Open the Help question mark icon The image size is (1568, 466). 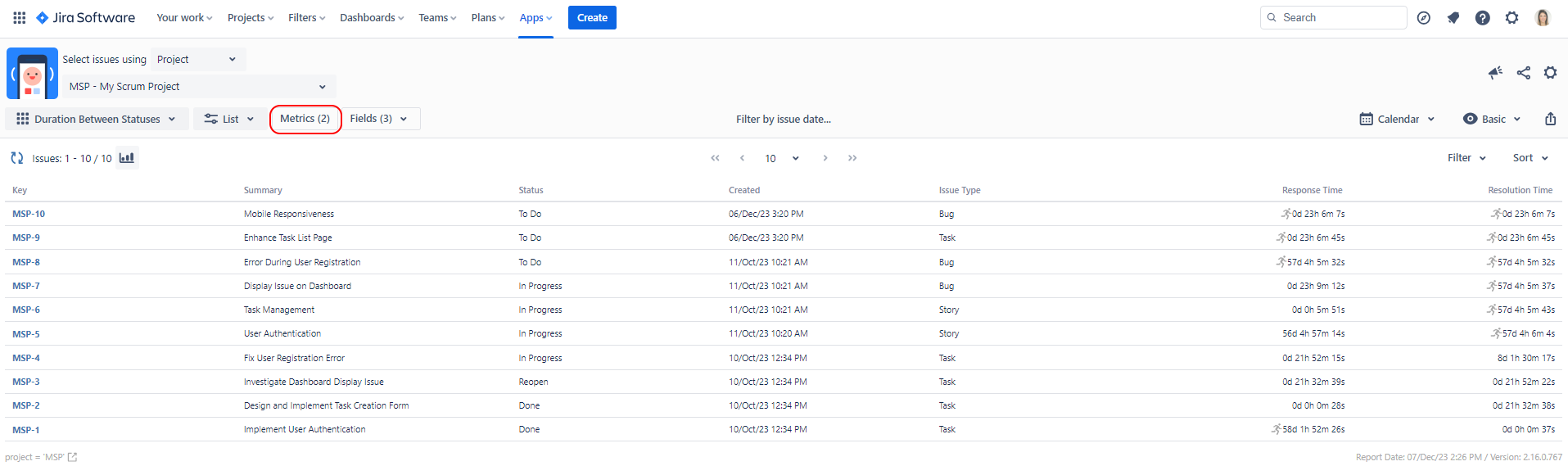click(1482, 17)
